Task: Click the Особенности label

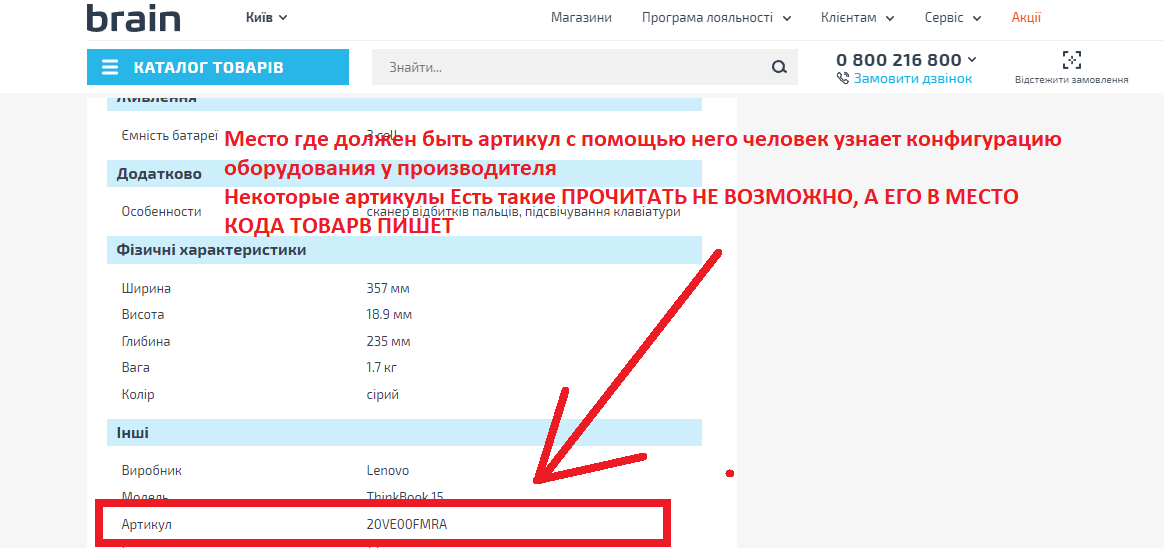Action: [x=161, y=212]
